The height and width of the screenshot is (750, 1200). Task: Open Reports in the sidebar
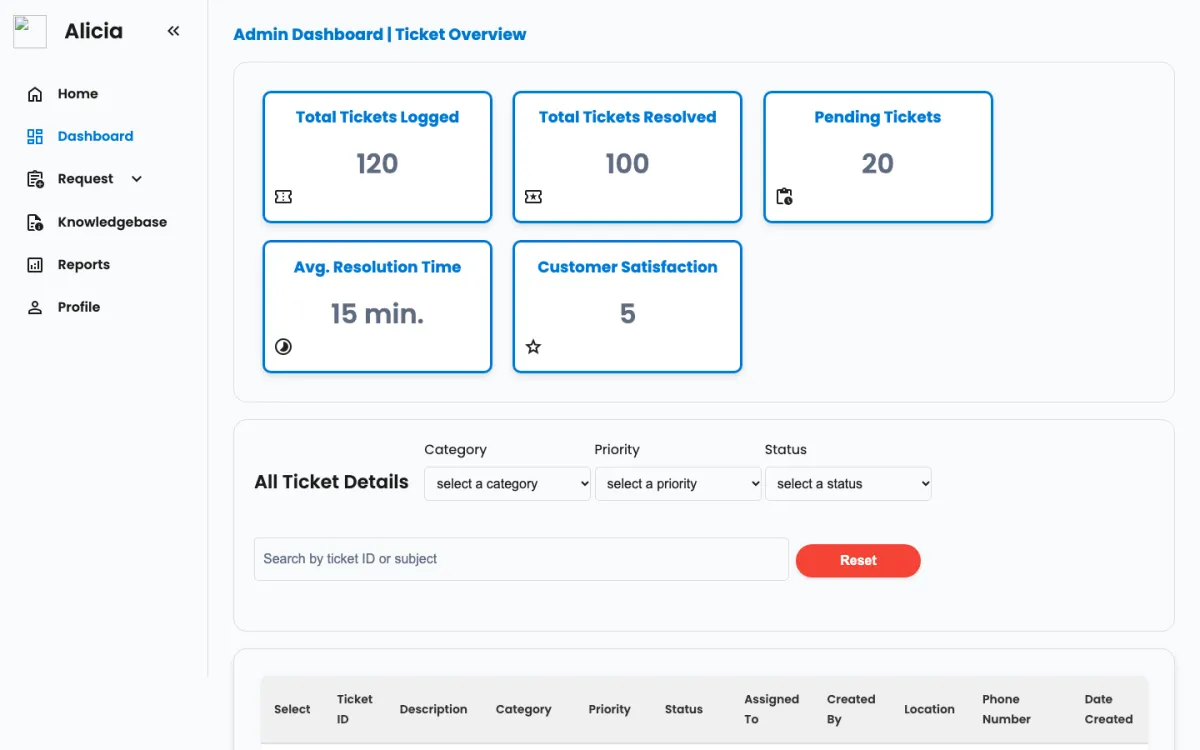[x=84, y=265]
